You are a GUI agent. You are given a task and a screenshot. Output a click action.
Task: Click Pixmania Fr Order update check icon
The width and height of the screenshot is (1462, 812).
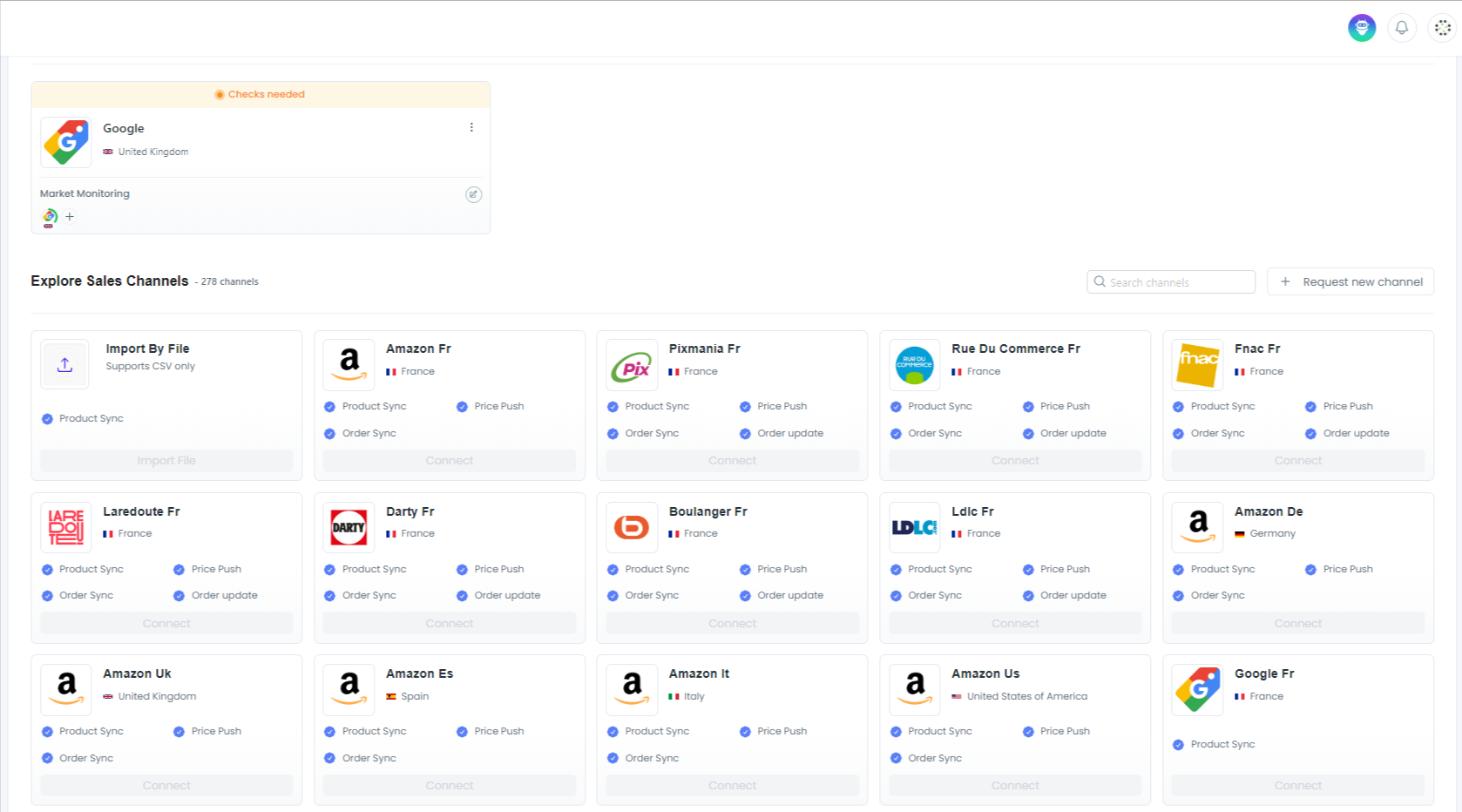[745, 434]
